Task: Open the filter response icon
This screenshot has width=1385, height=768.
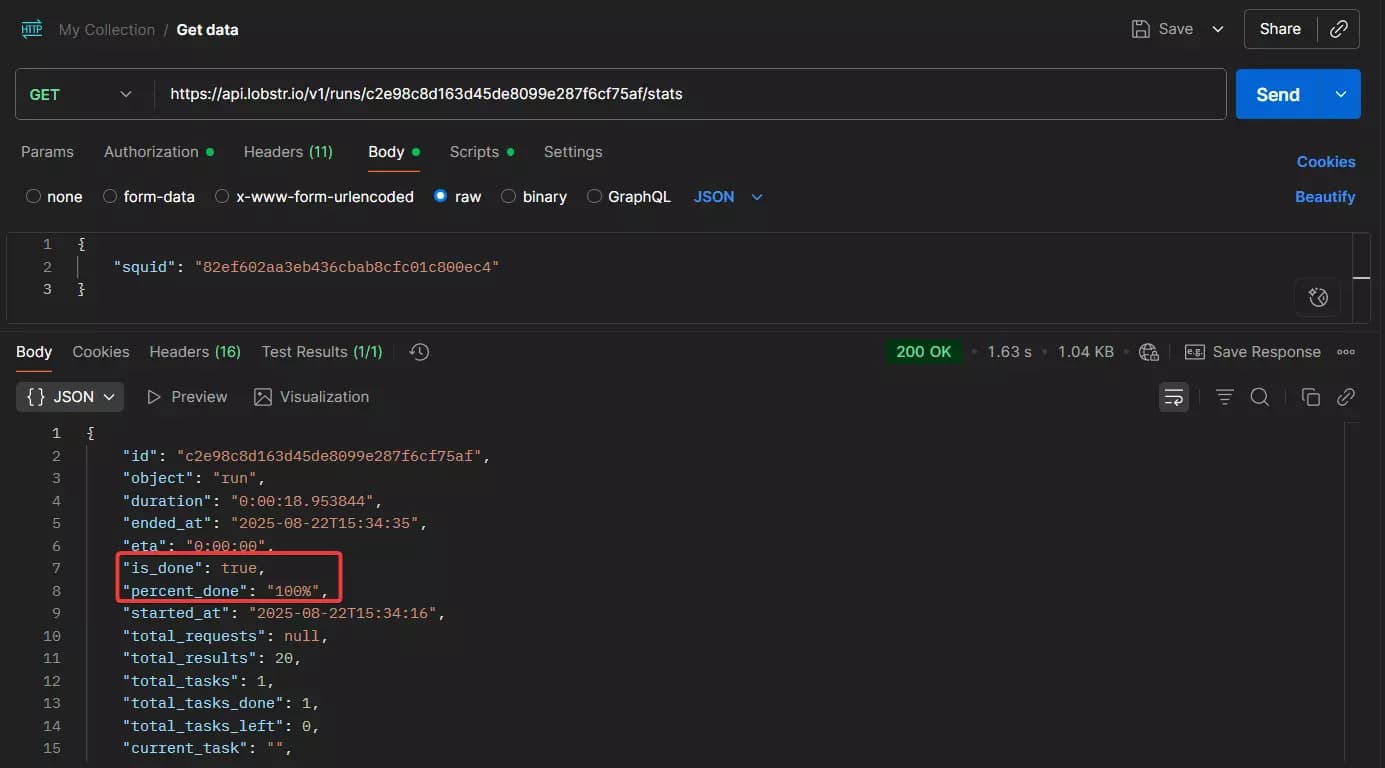Action: click(x=1224, y=396)
